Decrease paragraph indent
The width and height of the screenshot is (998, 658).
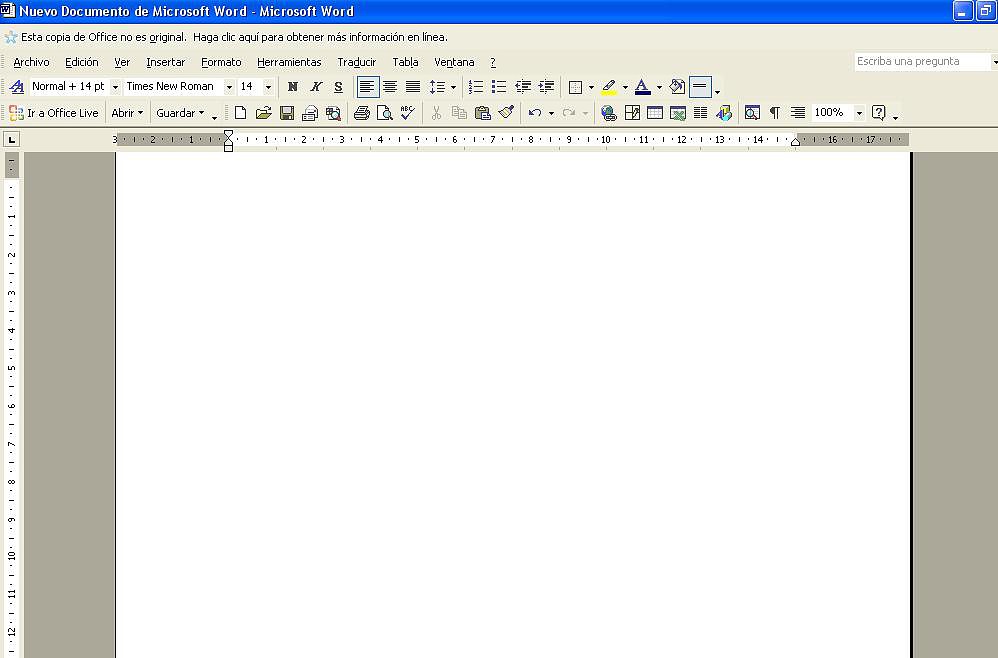[523, 87]
